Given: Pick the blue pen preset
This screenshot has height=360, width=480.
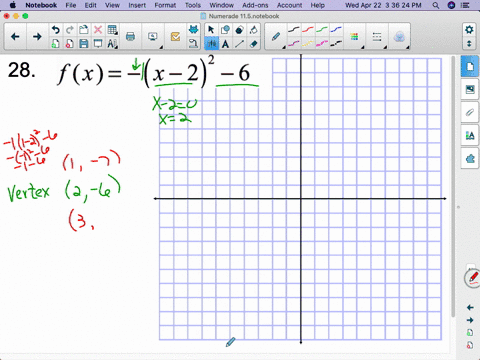Looking at the screenshot, I should [336, 30].
